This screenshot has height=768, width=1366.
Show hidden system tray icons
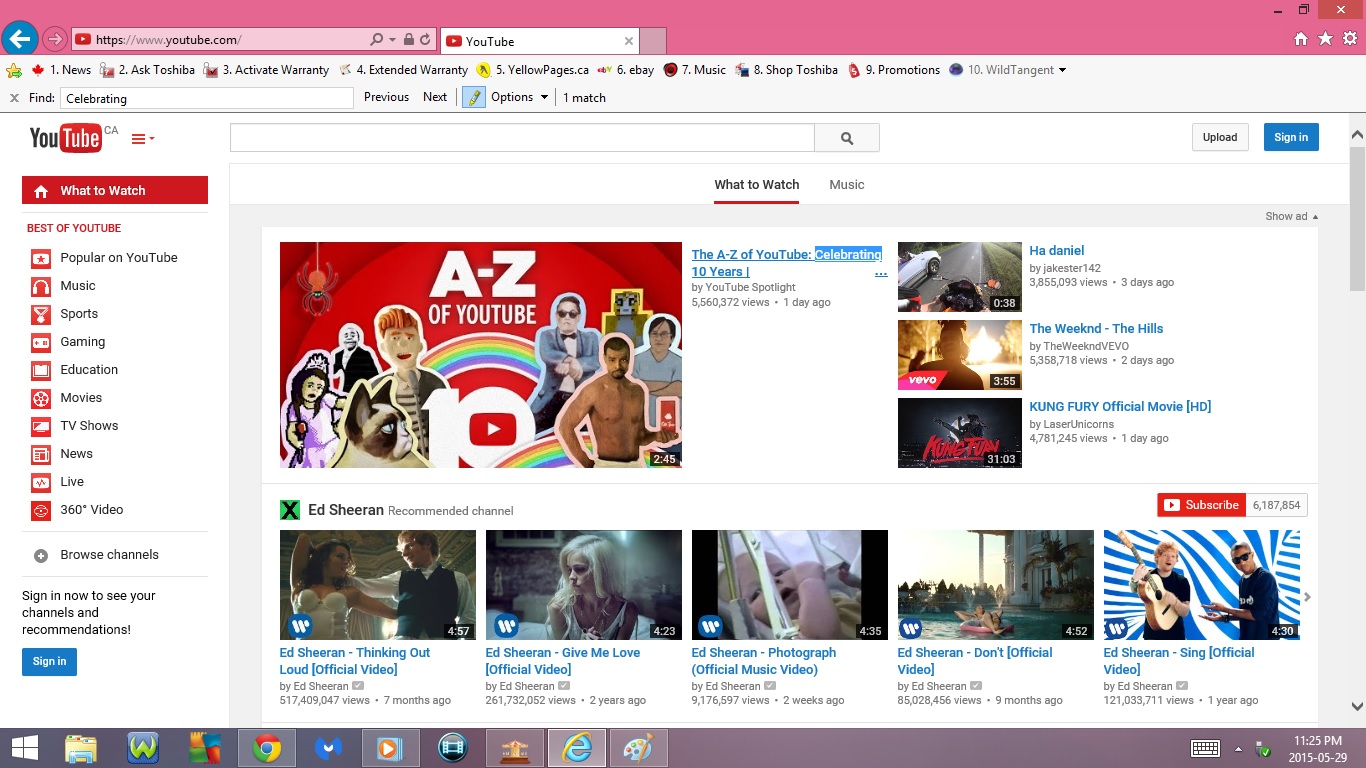tap(1238, 749)
